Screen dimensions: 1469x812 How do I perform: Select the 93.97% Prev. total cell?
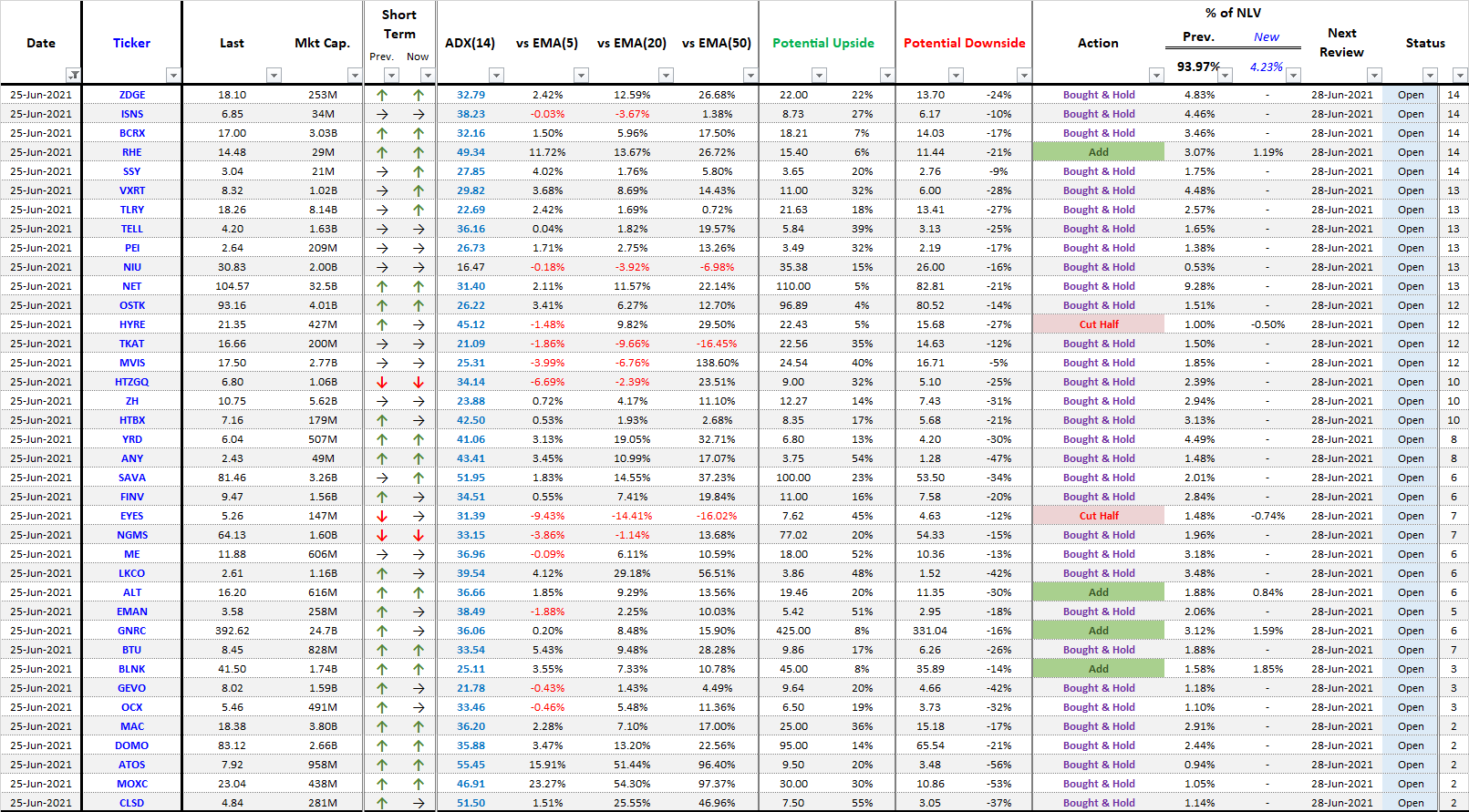click(x=1197, y=67)
